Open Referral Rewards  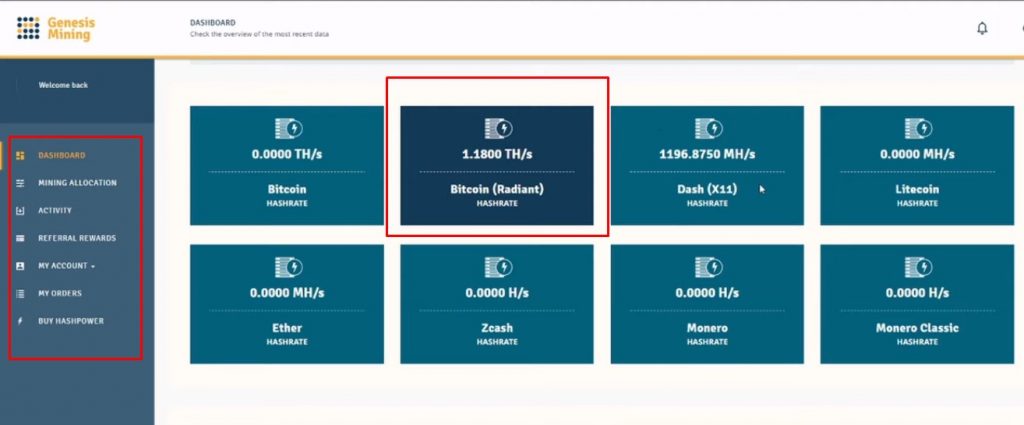coord(77,238)
